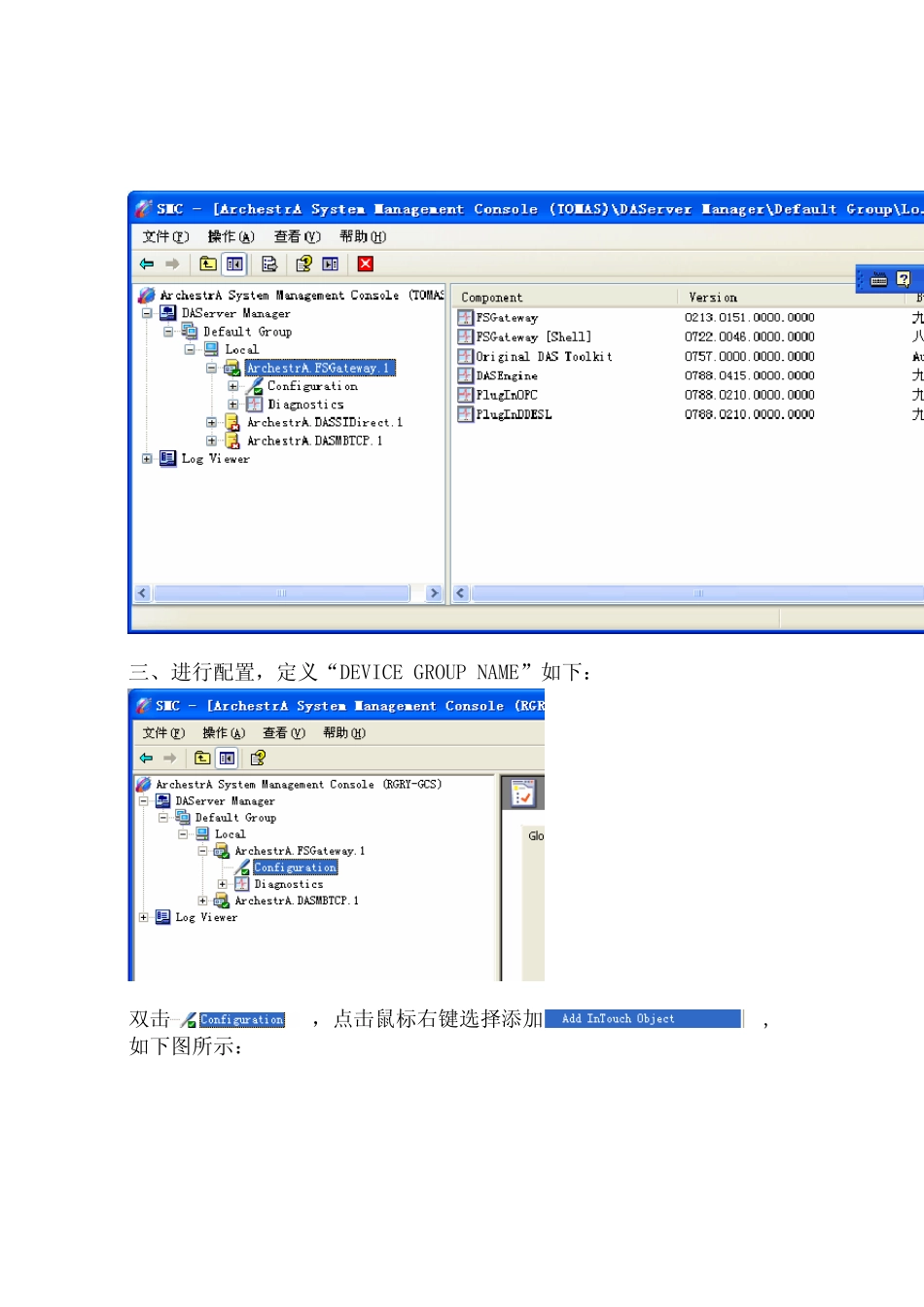
Task: Click Forward arrow in TOMAS console toolbar
Action: point(172,264)
